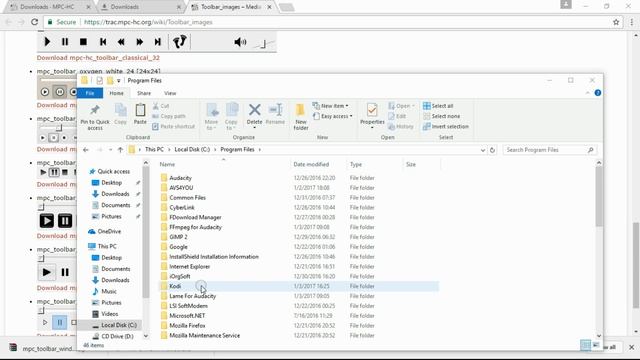
Task: Click the refresh button beside address bar
Action: 492,150
